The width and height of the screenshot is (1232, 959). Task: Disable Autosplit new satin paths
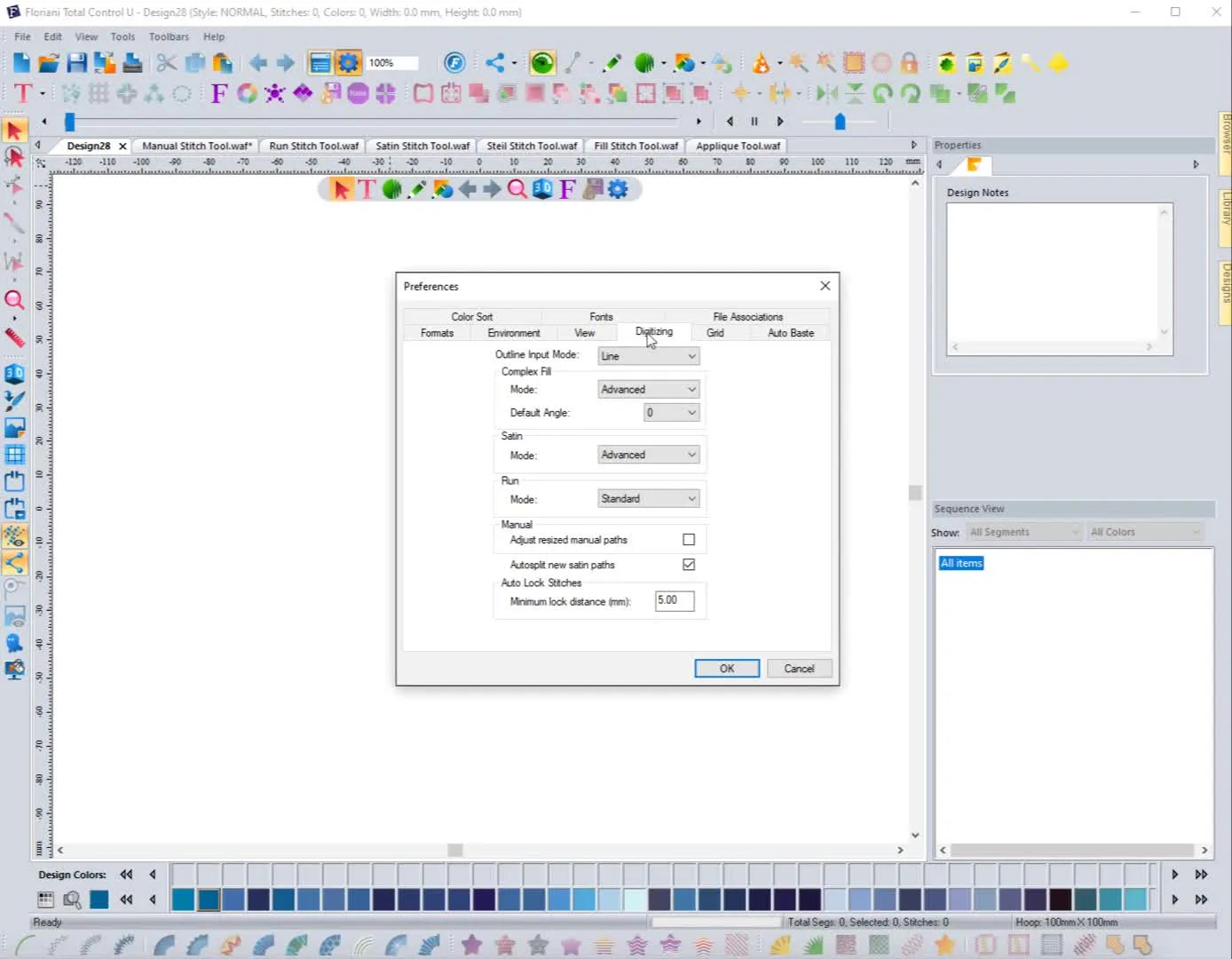688,564
